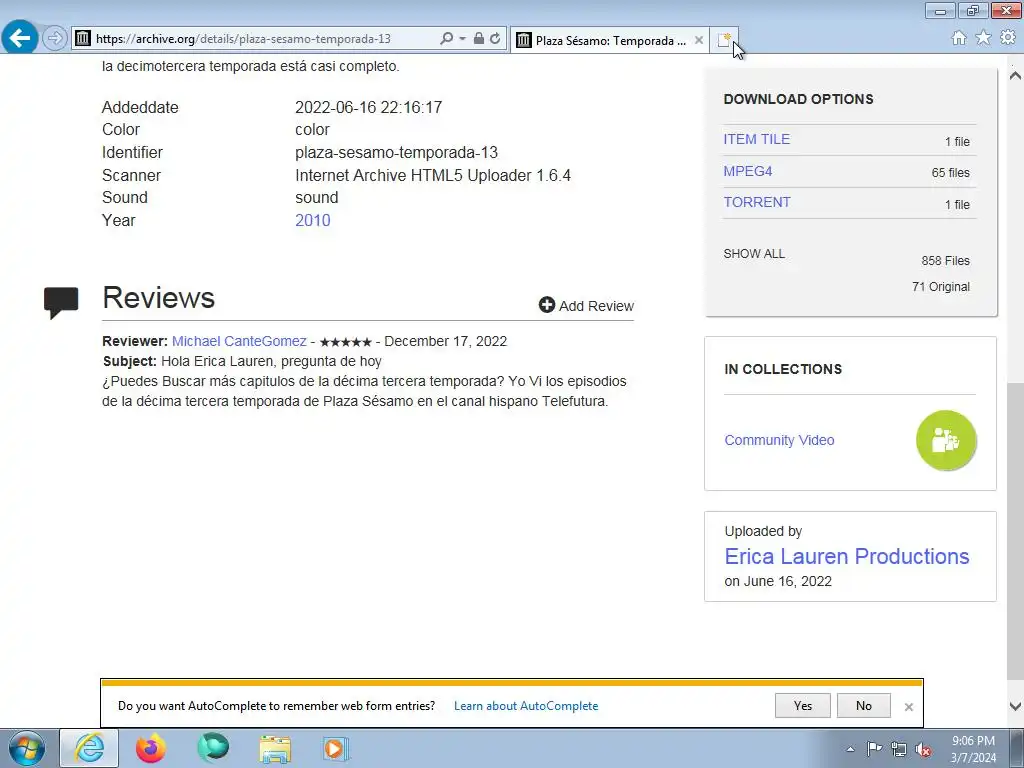
Task: Select the Plaza Sésamo: Temporada tab
Action: [609, 40]
